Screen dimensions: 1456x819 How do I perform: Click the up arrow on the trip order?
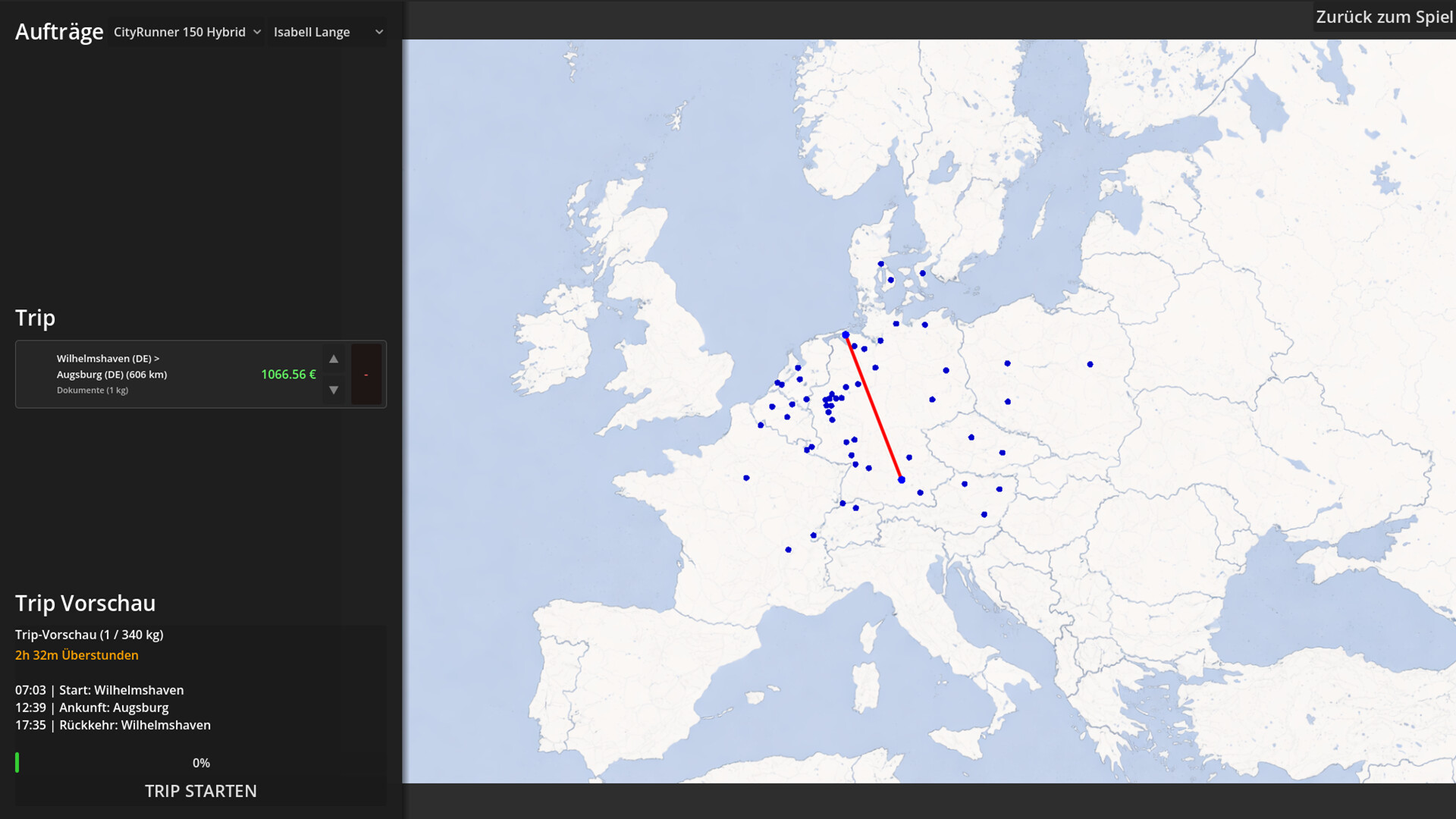pyautogui.click(x=333, y=359)
